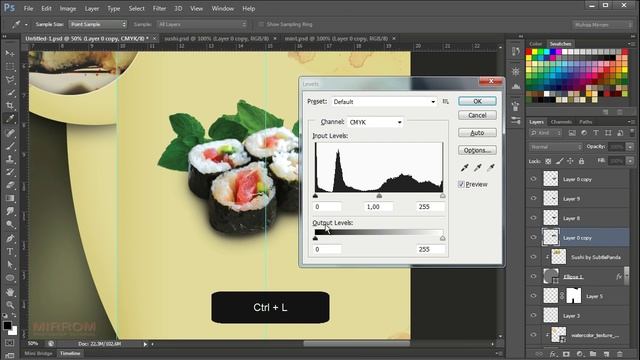
Task: Hide Layer 5 with its eye icon
Action: 533,296
